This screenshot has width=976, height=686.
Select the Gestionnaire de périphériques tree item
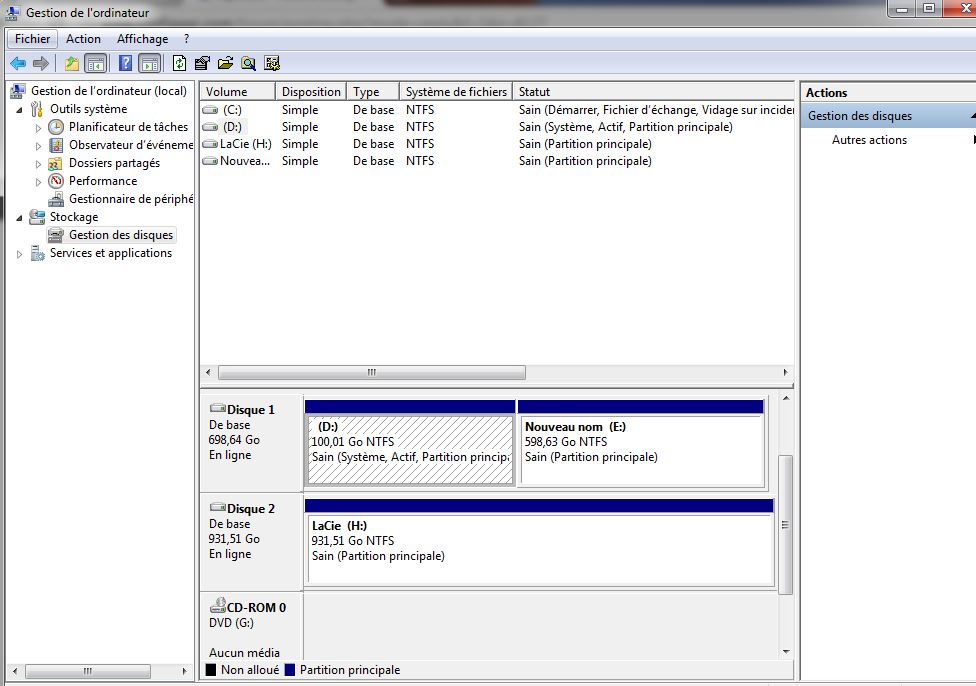[x=130, y=199]
